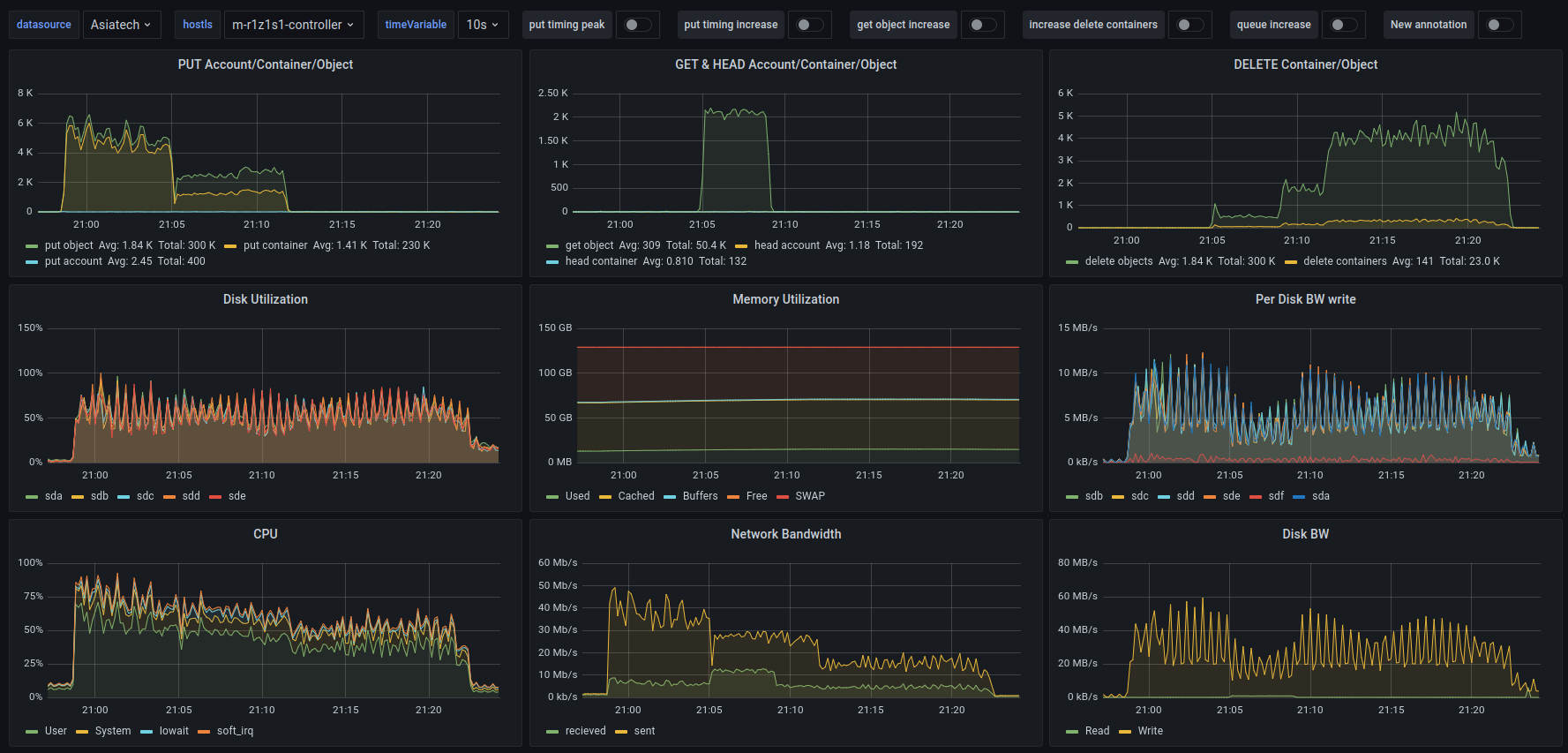Click the PUT Account/Container/Object panel title
The image size is (1568, 753).
pyautogui.click(x=266, y=64)
